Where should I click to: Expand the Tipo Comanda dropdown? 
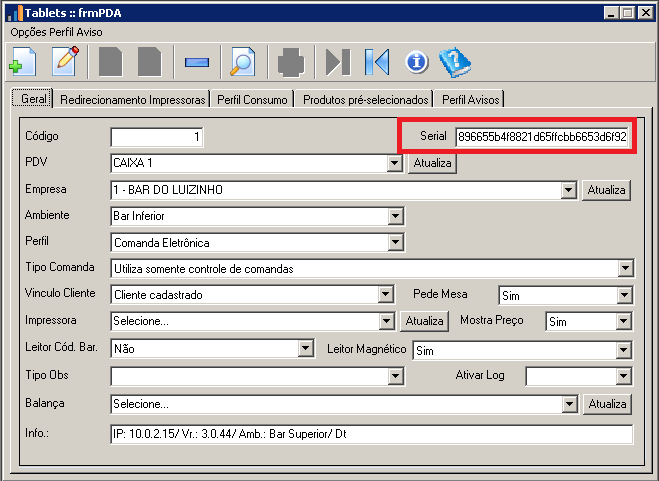click(x=625, y=268)
